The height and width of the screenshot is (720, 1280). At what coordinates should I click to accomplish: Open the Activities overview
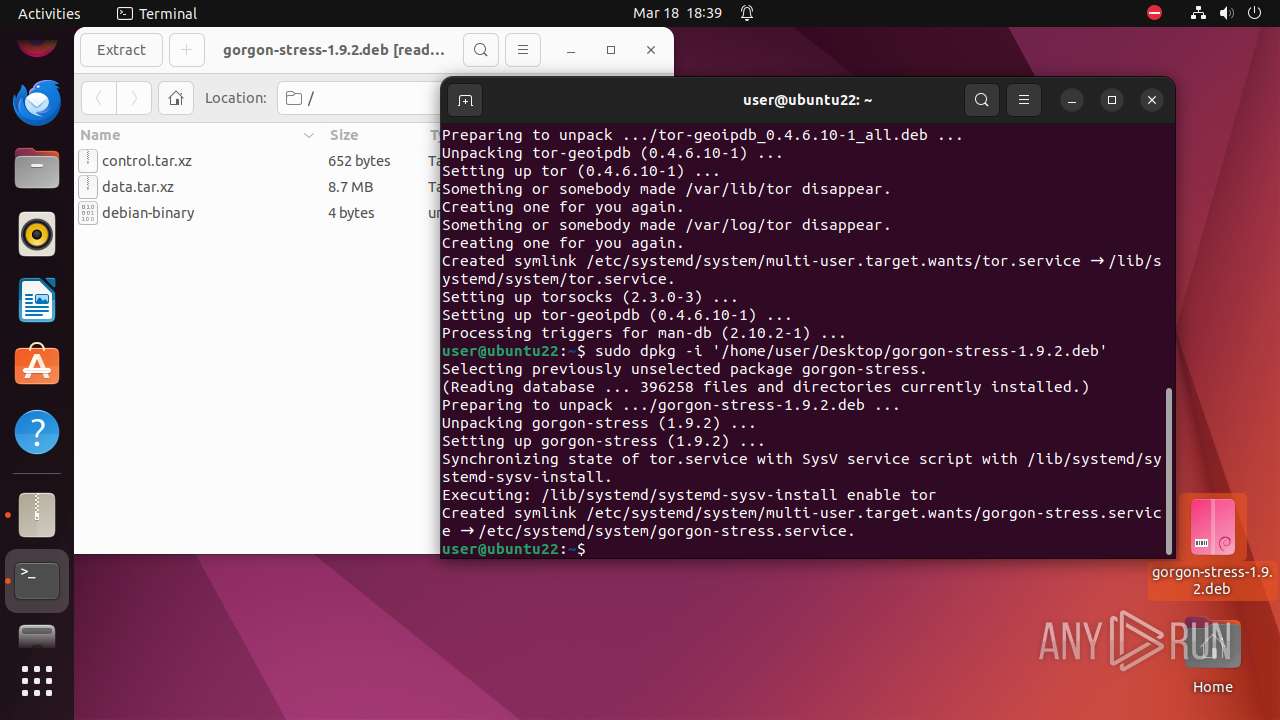tap(49, 13)
